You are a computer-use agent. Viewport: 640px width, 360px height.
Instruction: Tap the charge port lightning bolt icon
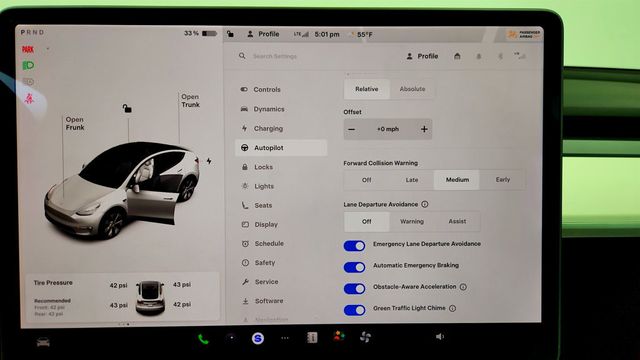tap(209, 161)
